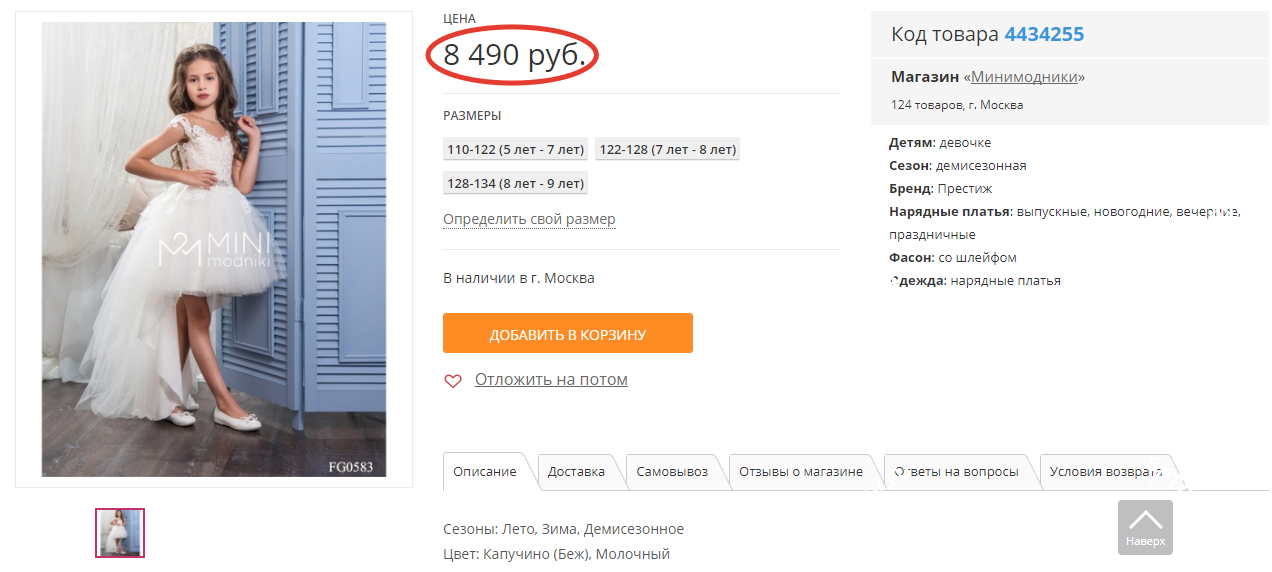Click the 8 490 руб. price
The width and height of the screenshot is (1272, 572).
point(514,55)
